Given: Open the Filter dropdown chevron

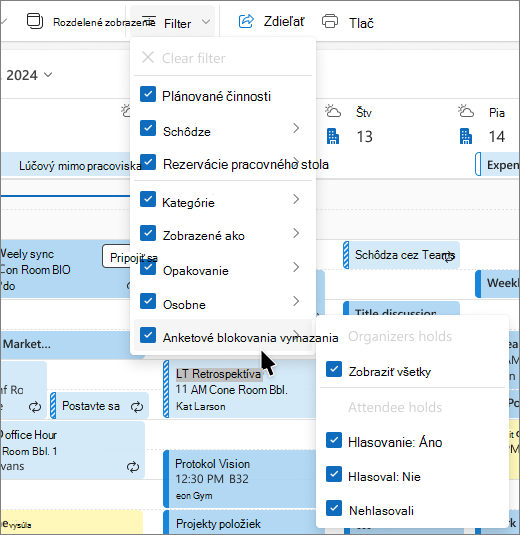Looking at the screenshot, I should pyautogui.click(x=206, y=22).
